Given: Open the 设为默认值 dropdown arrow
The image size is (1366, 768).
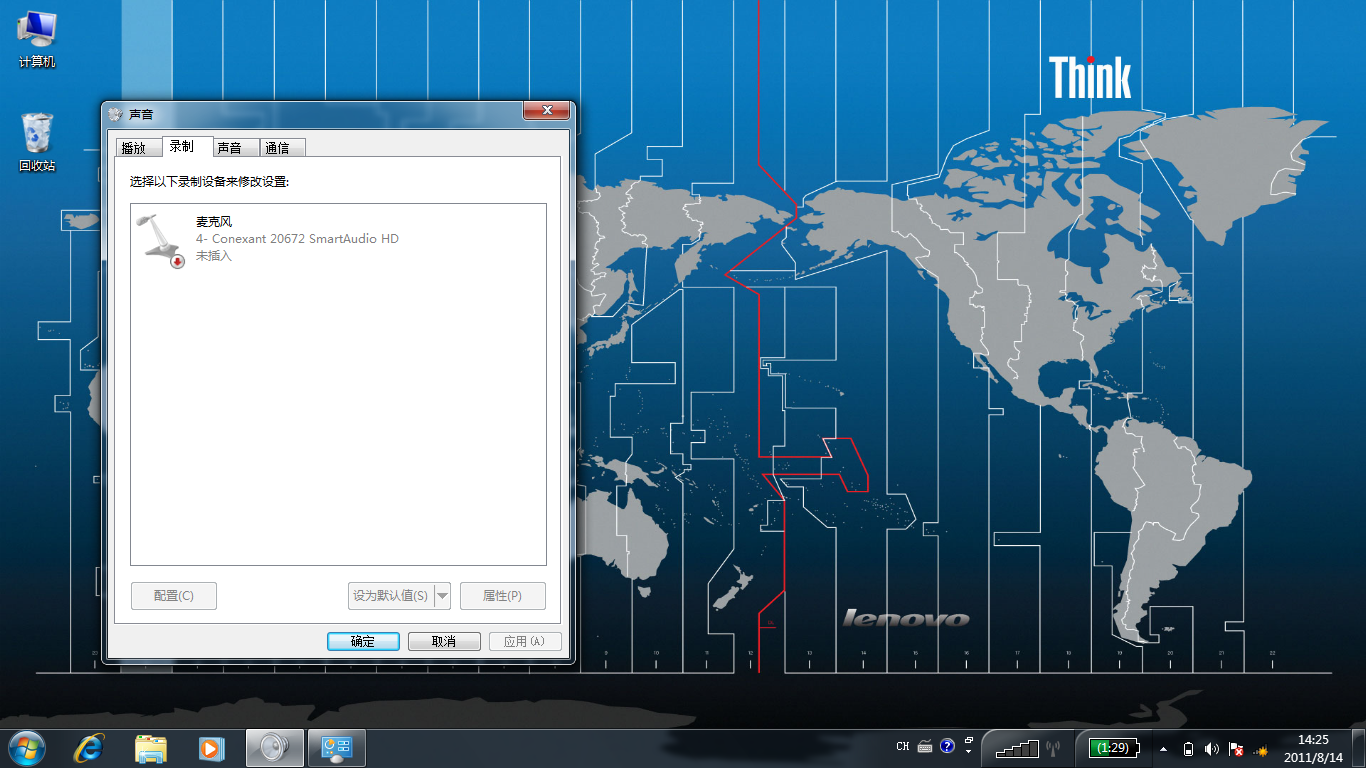Looking at the screenshot, I should (442, 596).
